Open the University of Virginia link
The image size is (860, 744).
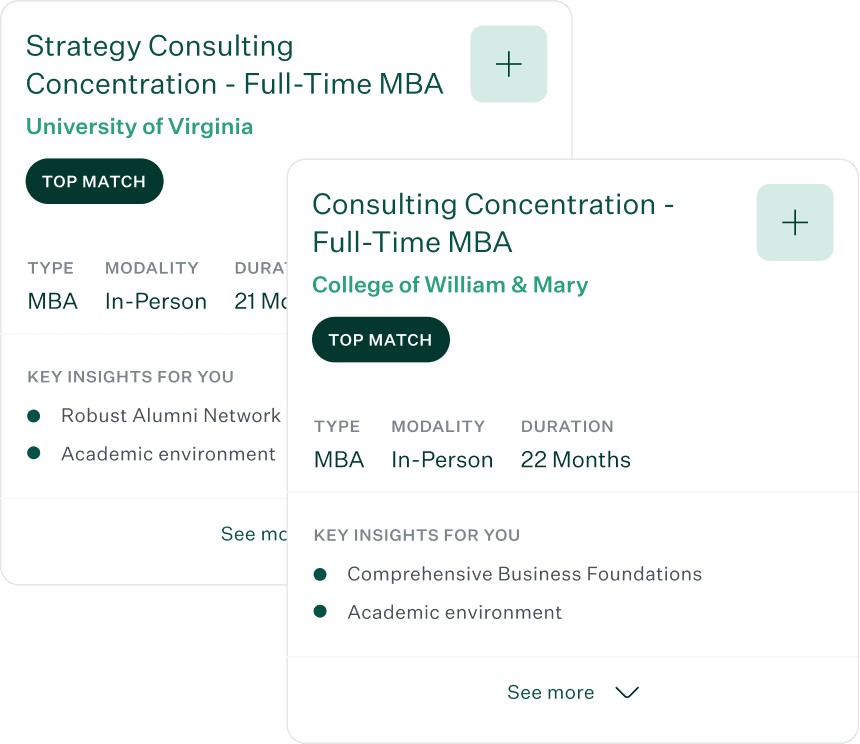click(139, 126)
